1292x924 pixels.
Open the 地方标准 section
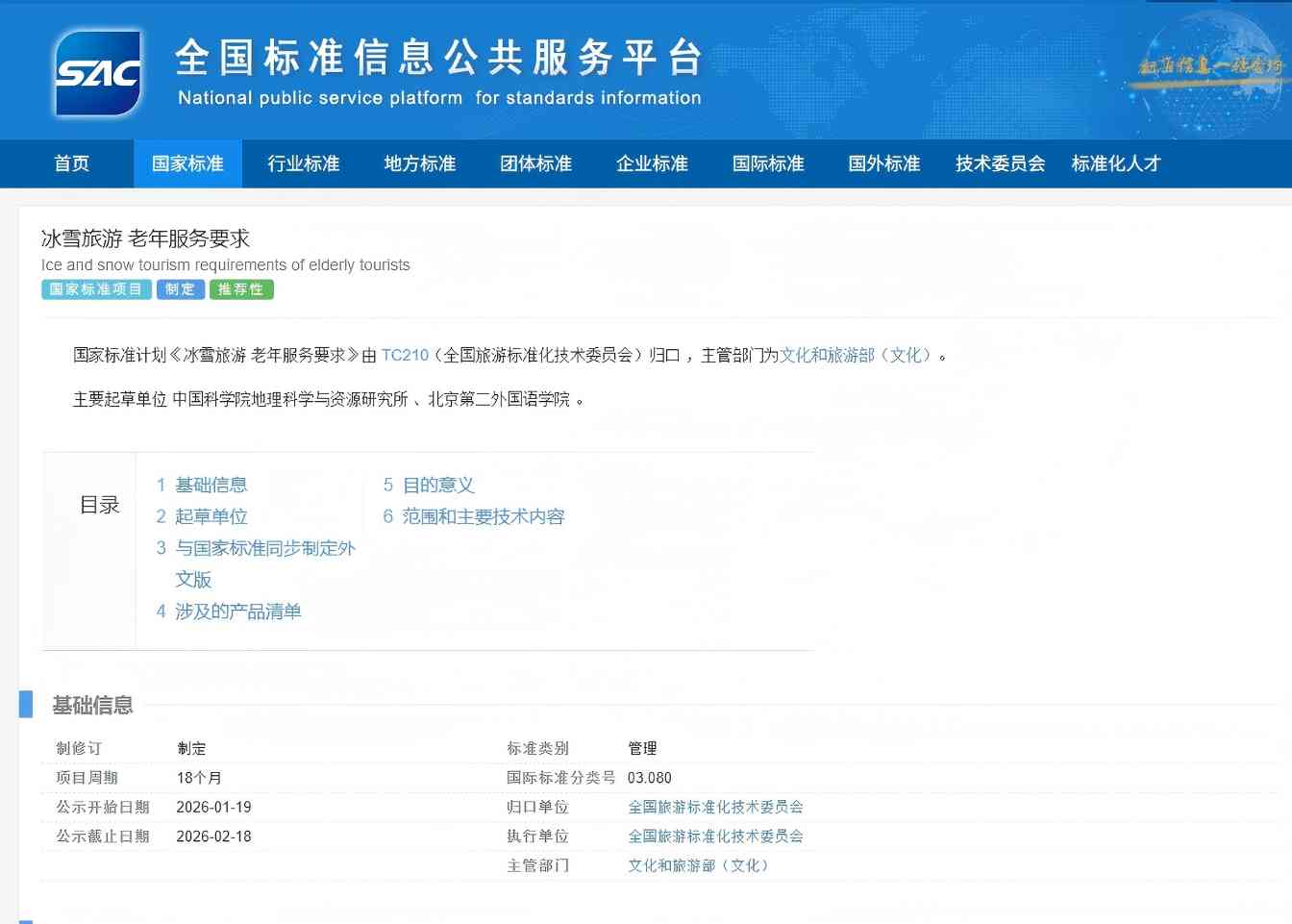419,163
